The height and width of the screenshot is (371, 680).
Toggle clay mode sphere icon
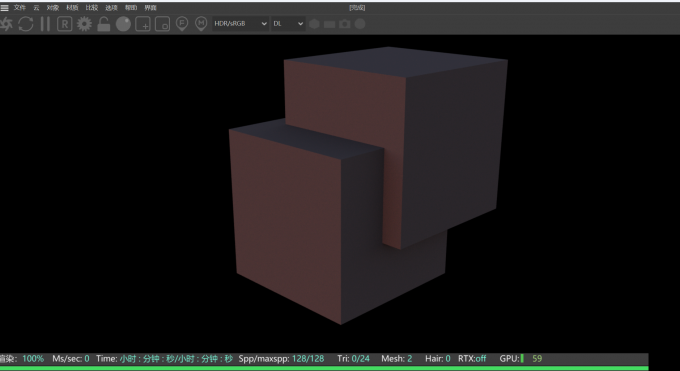123,24
